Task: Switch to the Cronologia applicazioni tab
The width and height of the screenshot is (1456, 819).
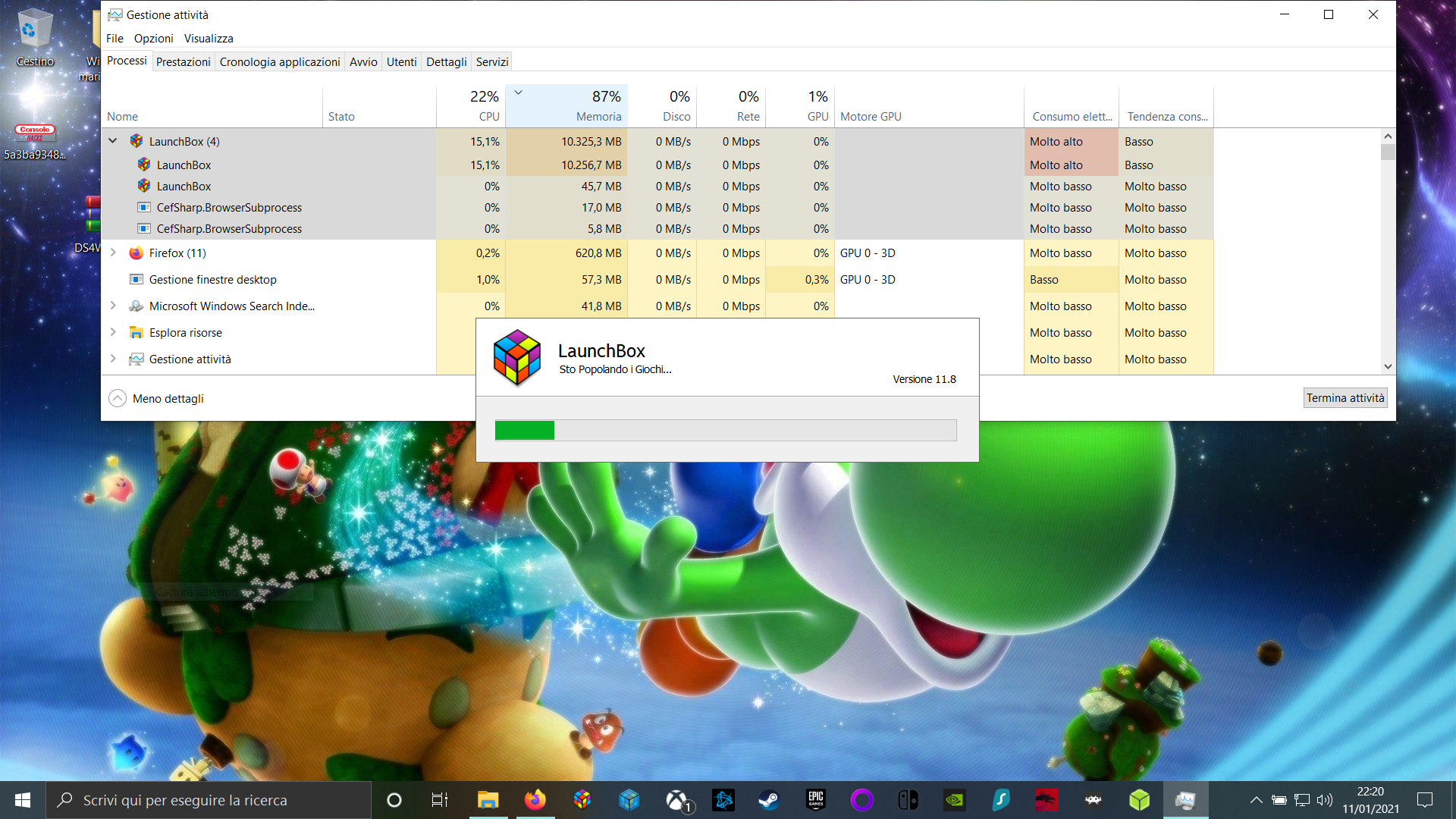Action: [x=280, y=62]
